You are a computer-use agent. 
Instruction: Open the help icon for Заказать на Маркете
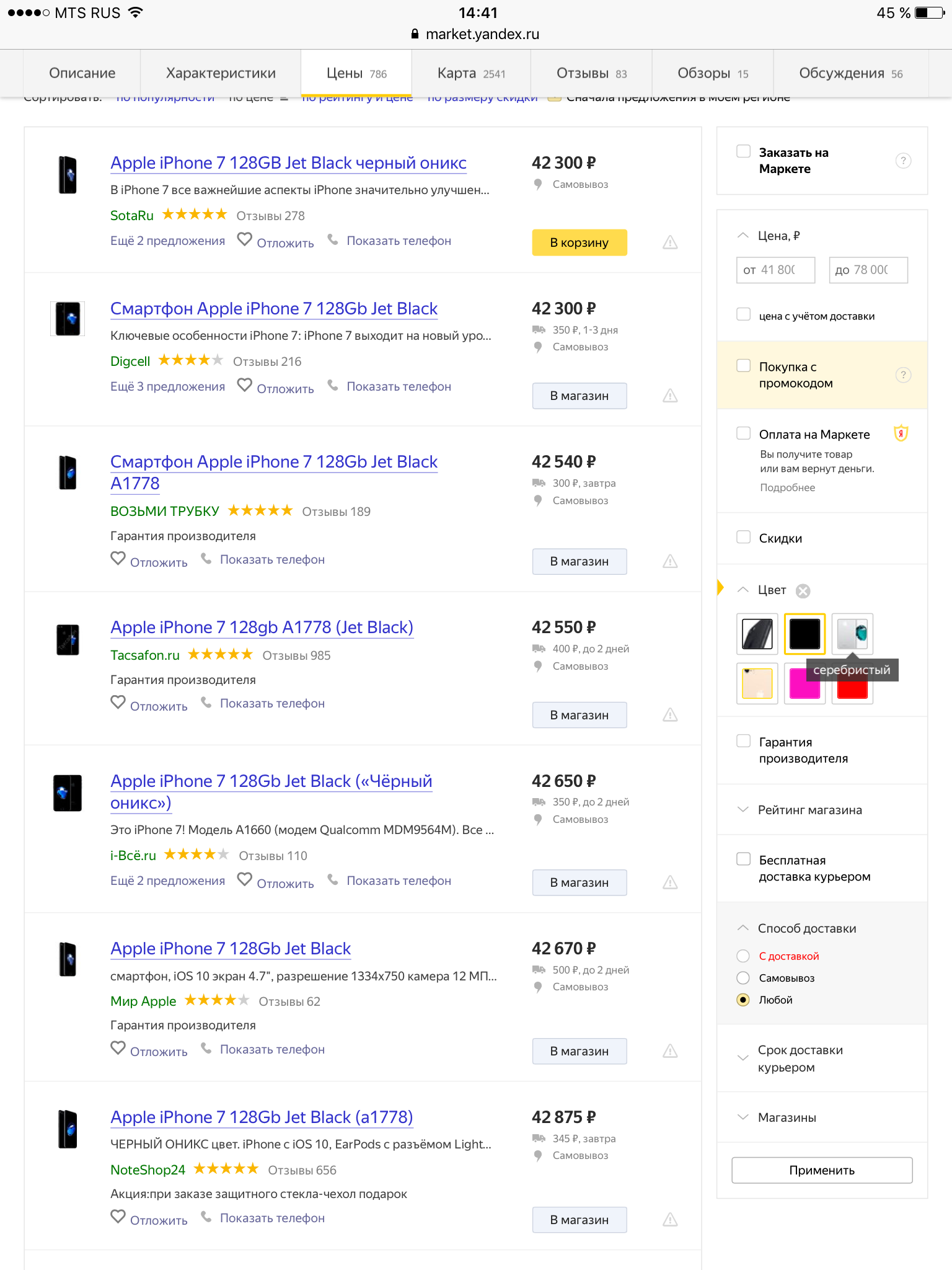pos(903,161)
